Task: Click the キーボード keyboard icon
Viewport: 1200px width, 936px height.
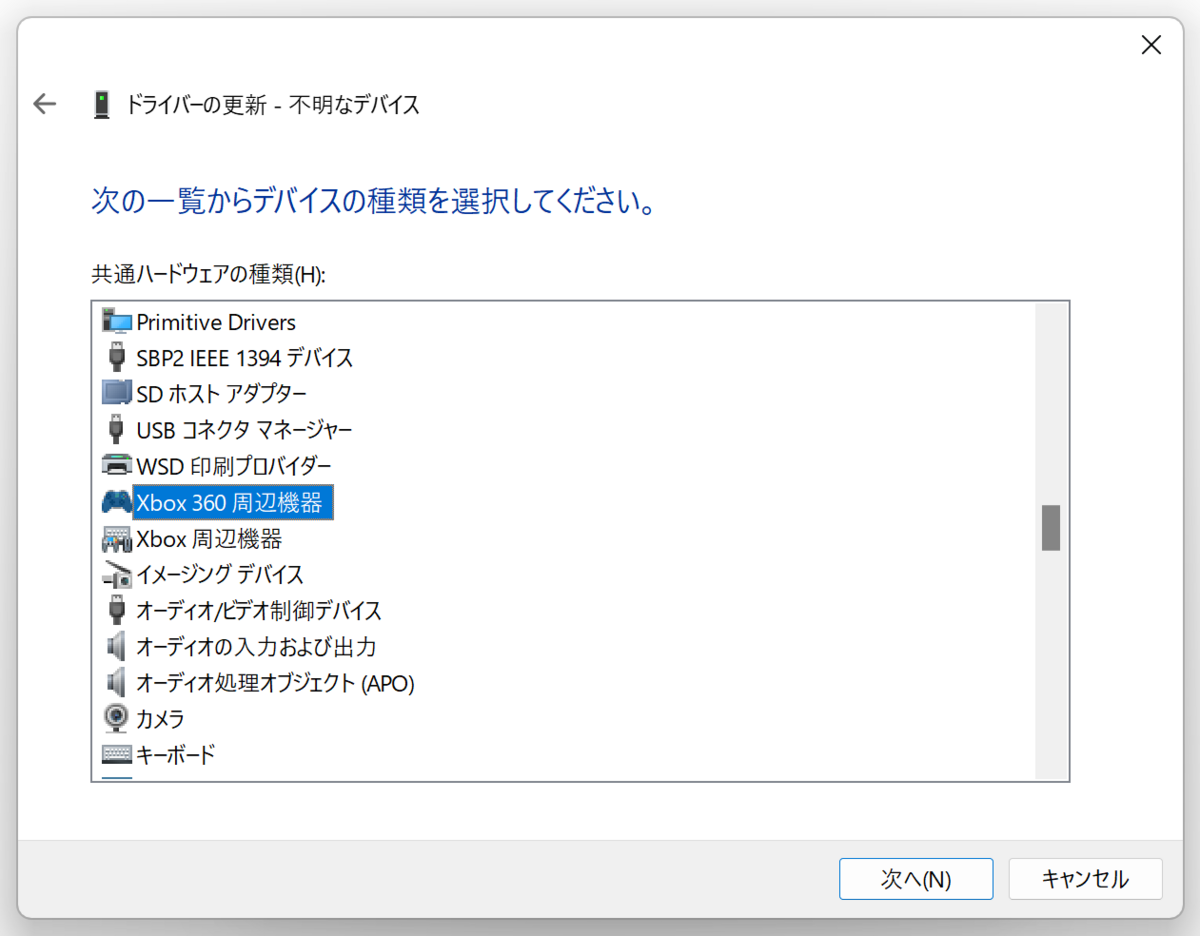Action: [x=117, y=754]
